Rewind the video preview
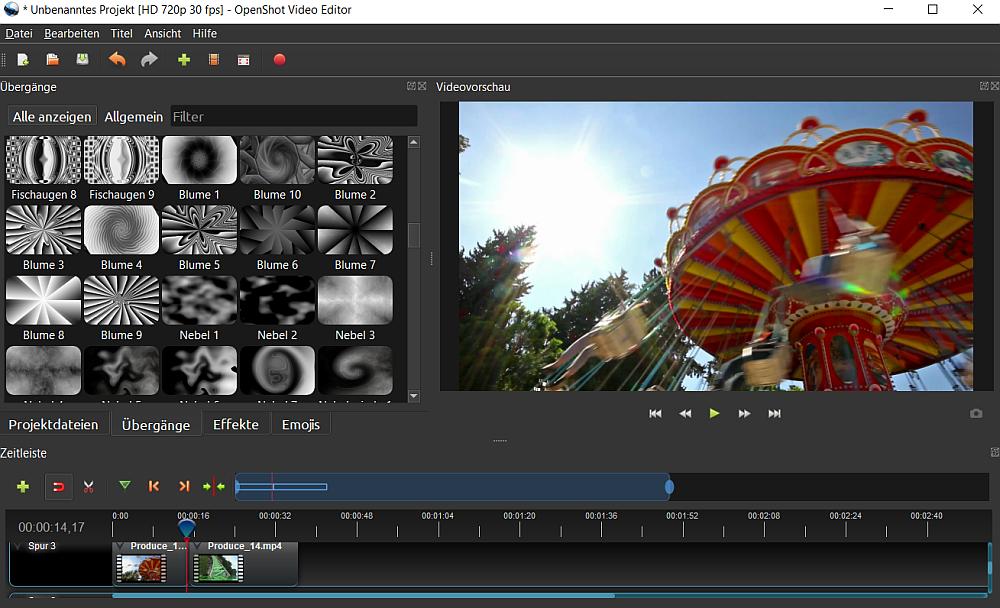The width and height of the screenshot is (1000, 608). (685, 413)
